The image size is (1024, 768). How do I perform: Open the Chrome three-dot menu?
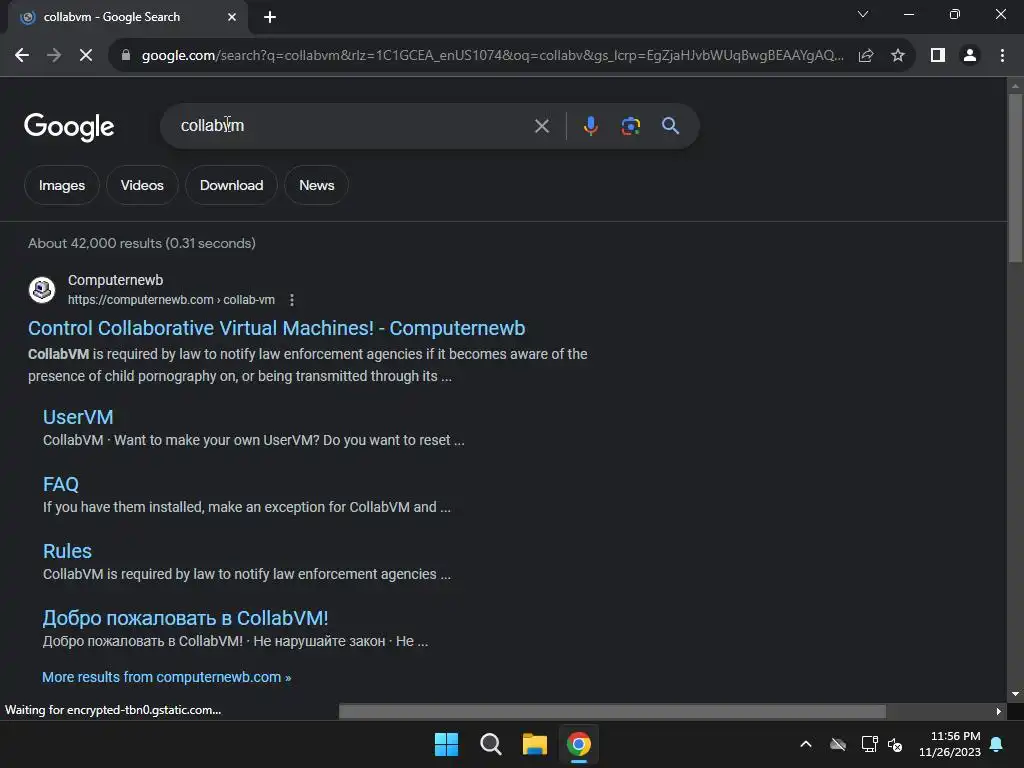[1002, 56]
